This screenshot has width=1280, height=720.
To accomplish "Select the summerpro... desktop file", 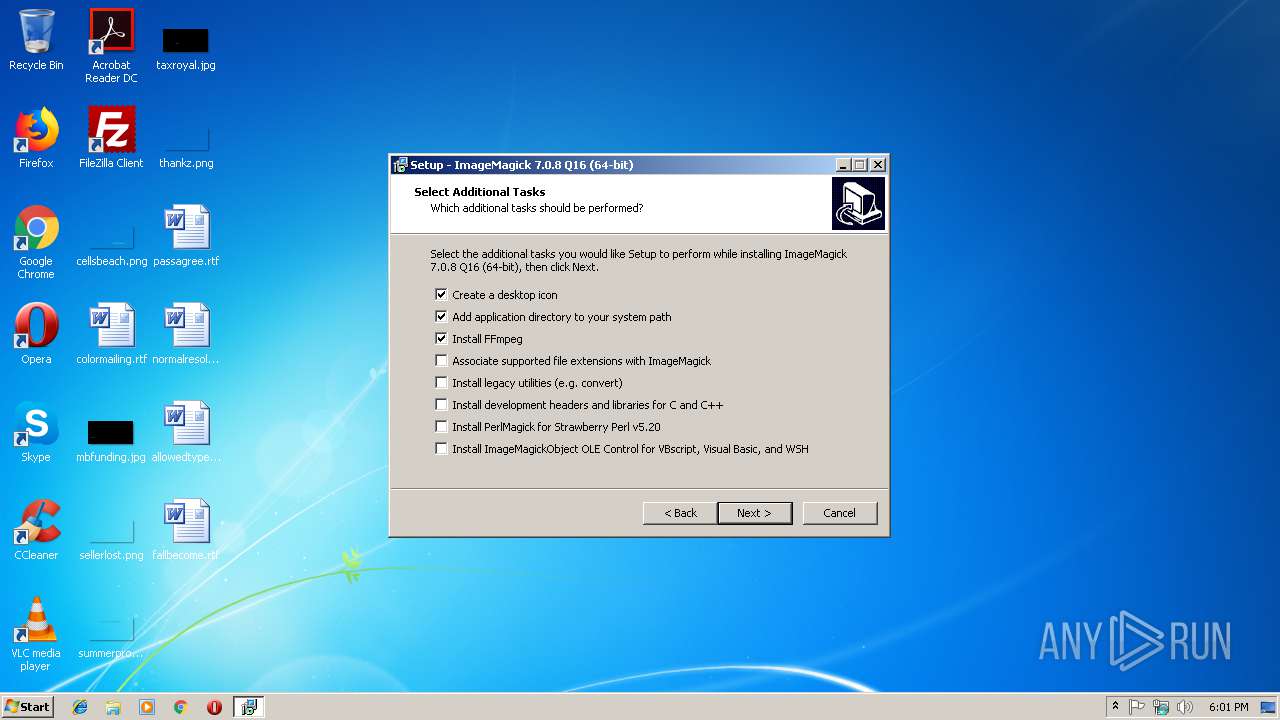I will click(111, 636).
